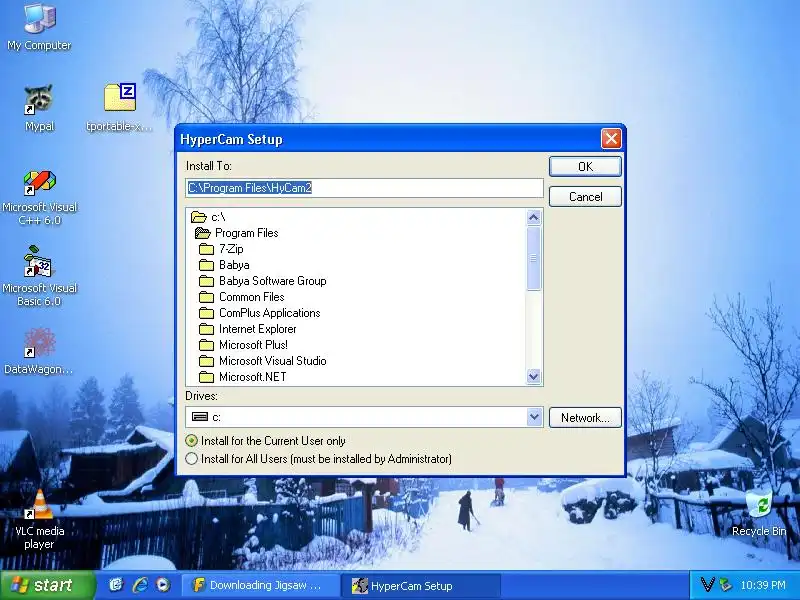Select the ComPlus Applications folder
Screen dimensions: 800x600
pyautogui.click(x=260, y=313)
